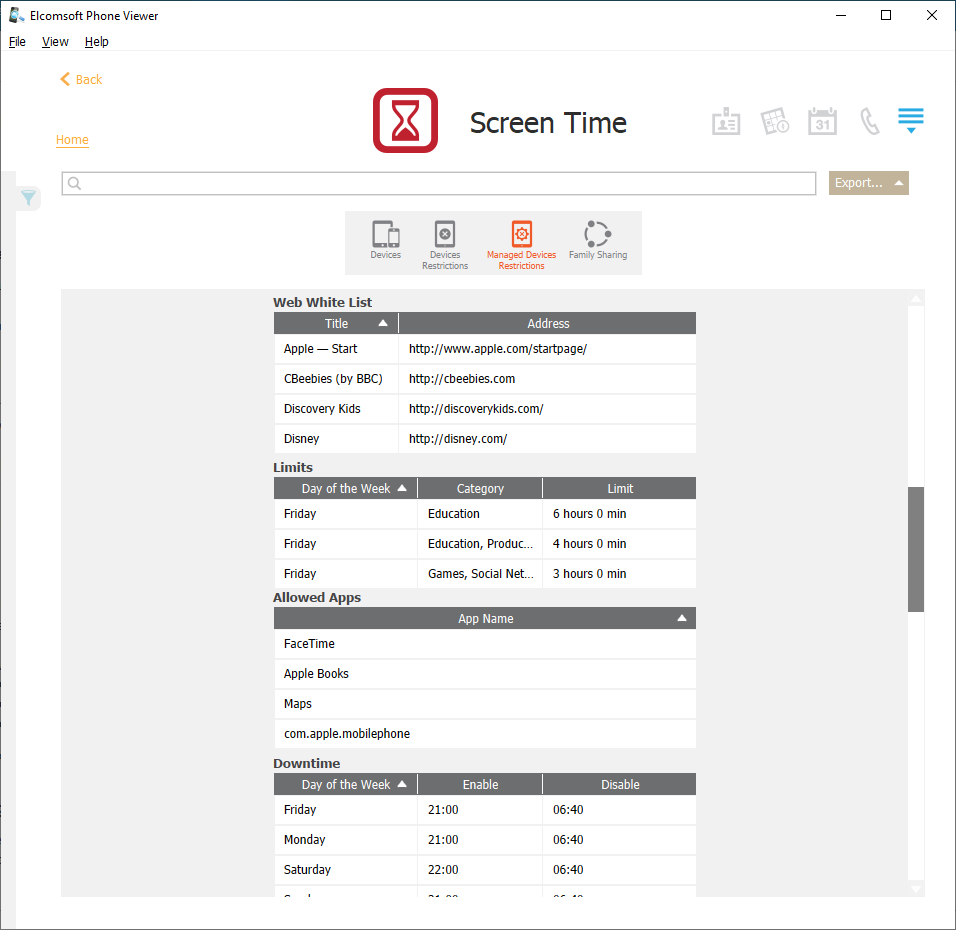
Task: Go Back to the previous page
Action: click(x=81, y=79)
